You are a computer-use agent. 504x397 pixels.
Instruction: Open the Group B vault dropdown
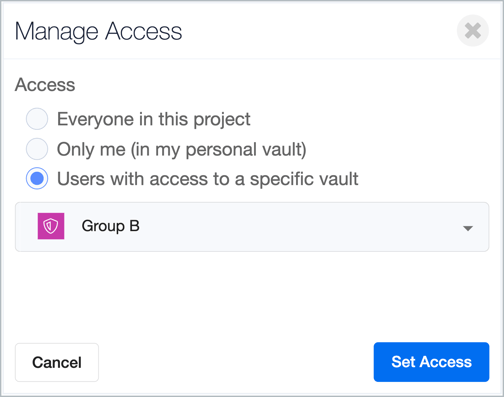point(252,227)
